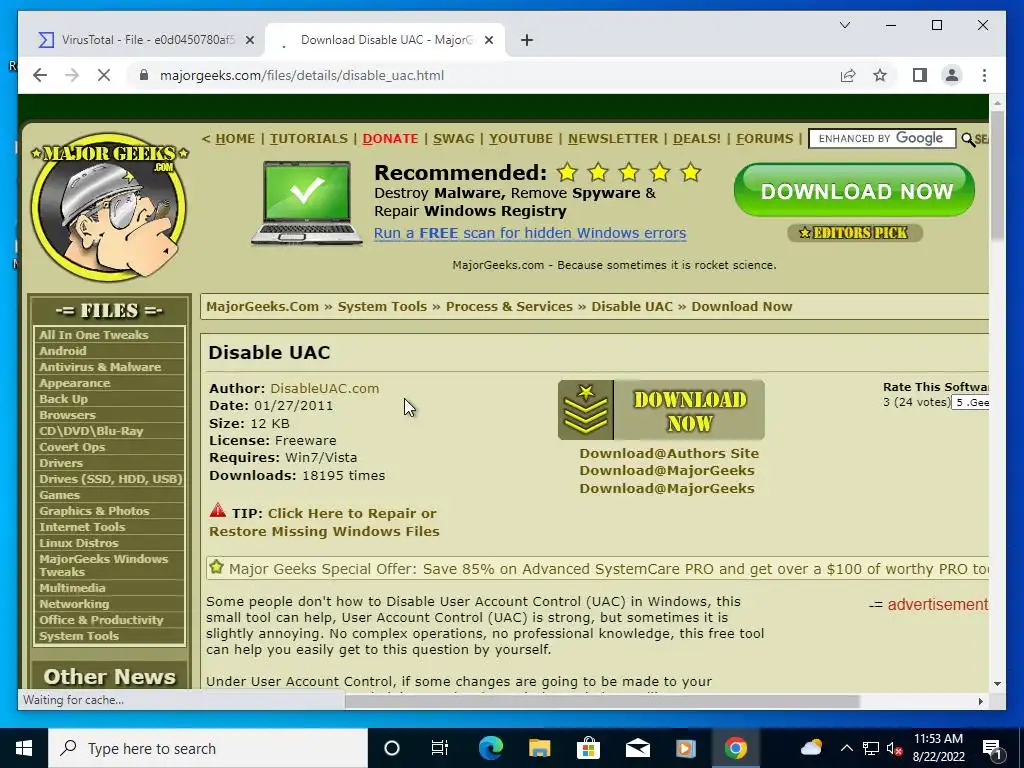
Task: Open the notification center icon
Action: [x=992, y=750]
